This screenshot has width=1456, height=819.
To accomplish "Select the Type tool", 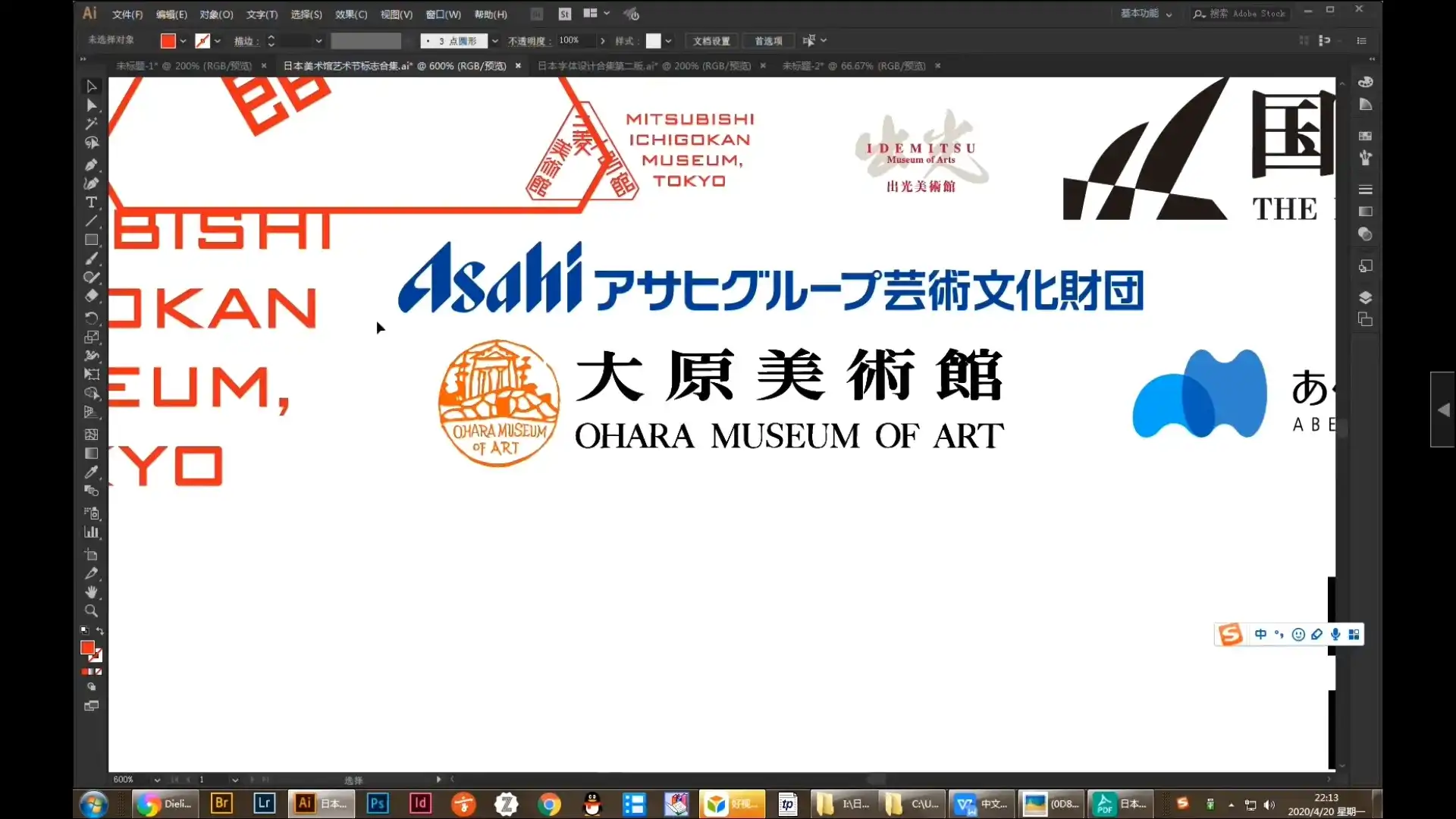I will pos(91,202).
